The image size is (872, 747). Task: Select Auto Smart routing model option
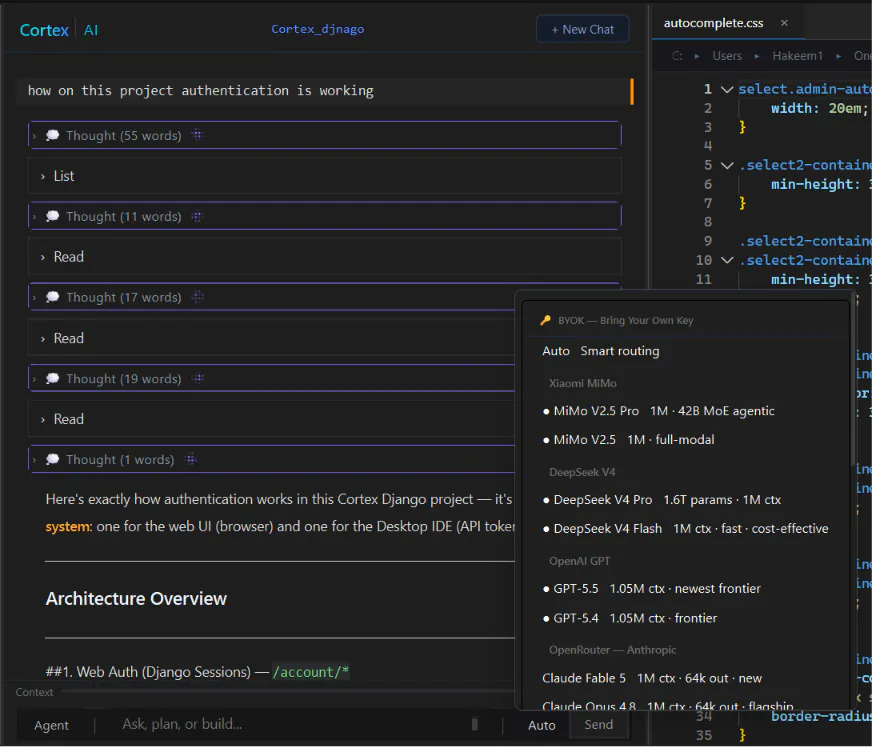click(686, 351)
